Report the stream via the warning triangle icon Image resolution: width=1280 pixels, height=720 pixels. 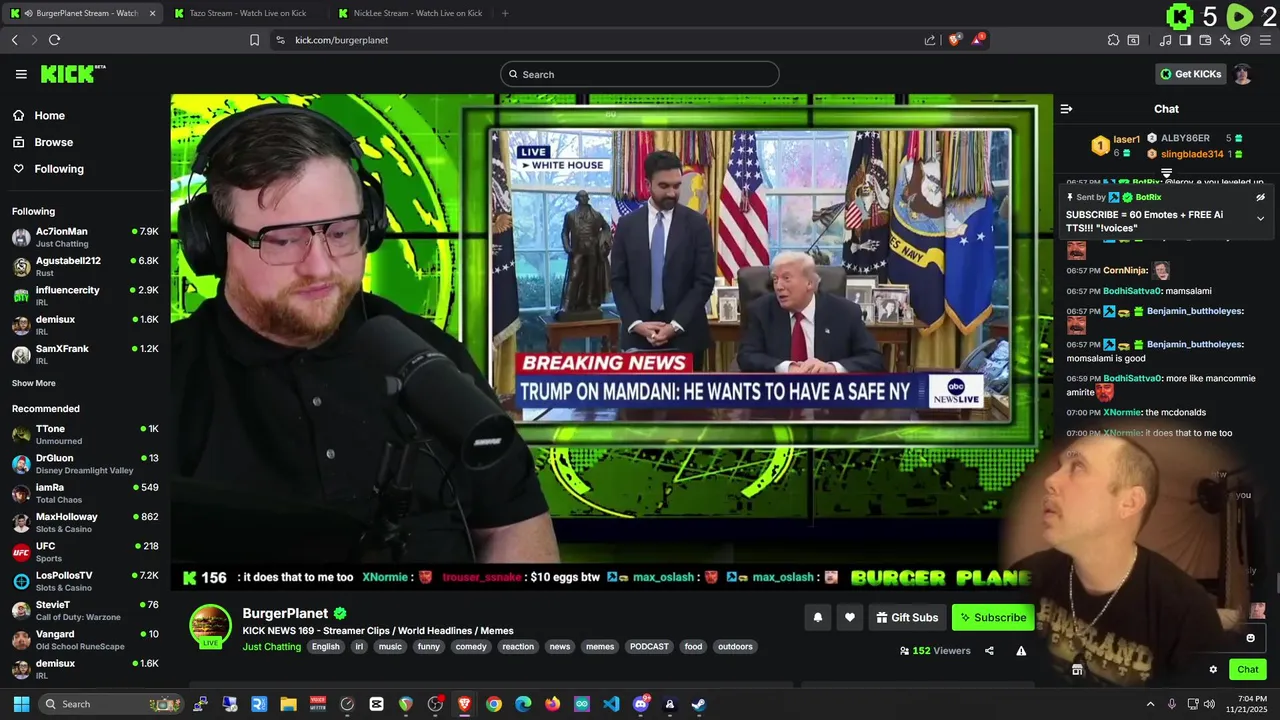point(1021,651)
